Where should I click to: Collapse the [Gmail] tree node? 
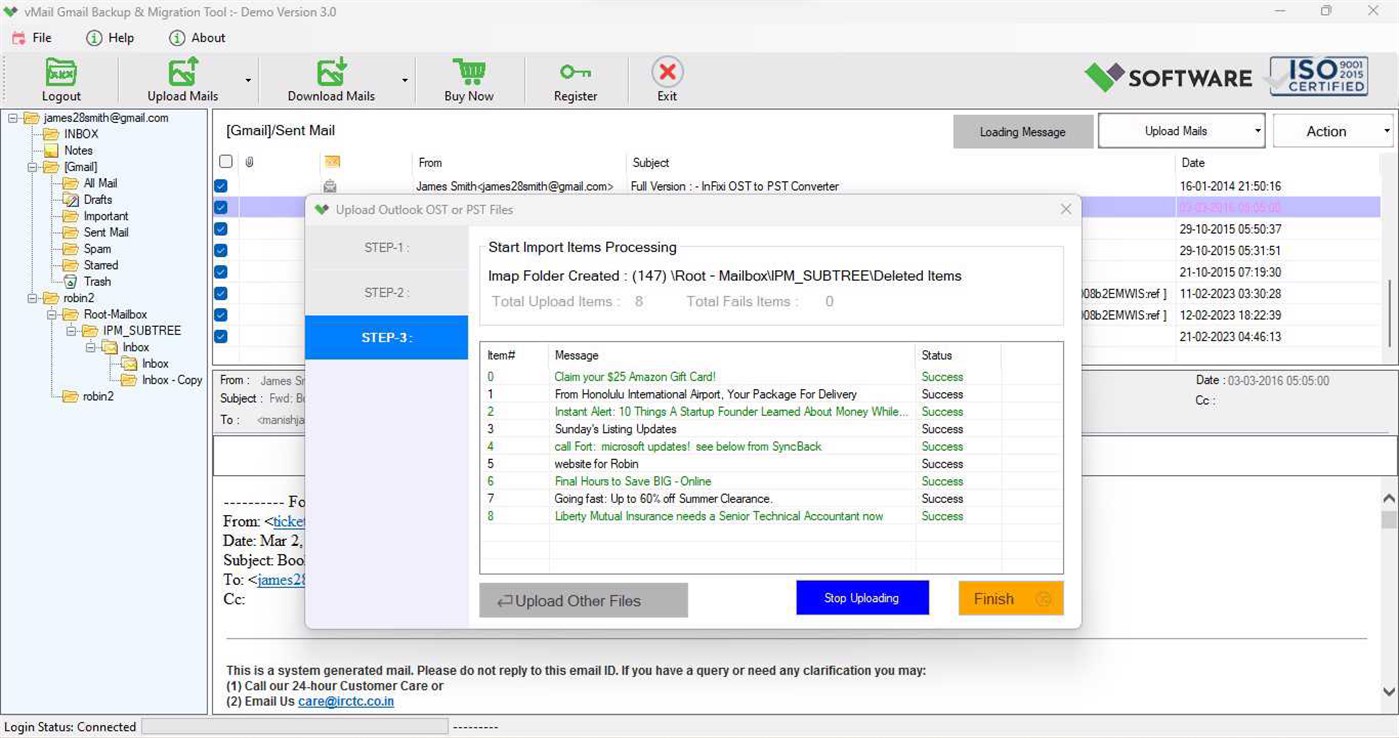pos(32,167)
